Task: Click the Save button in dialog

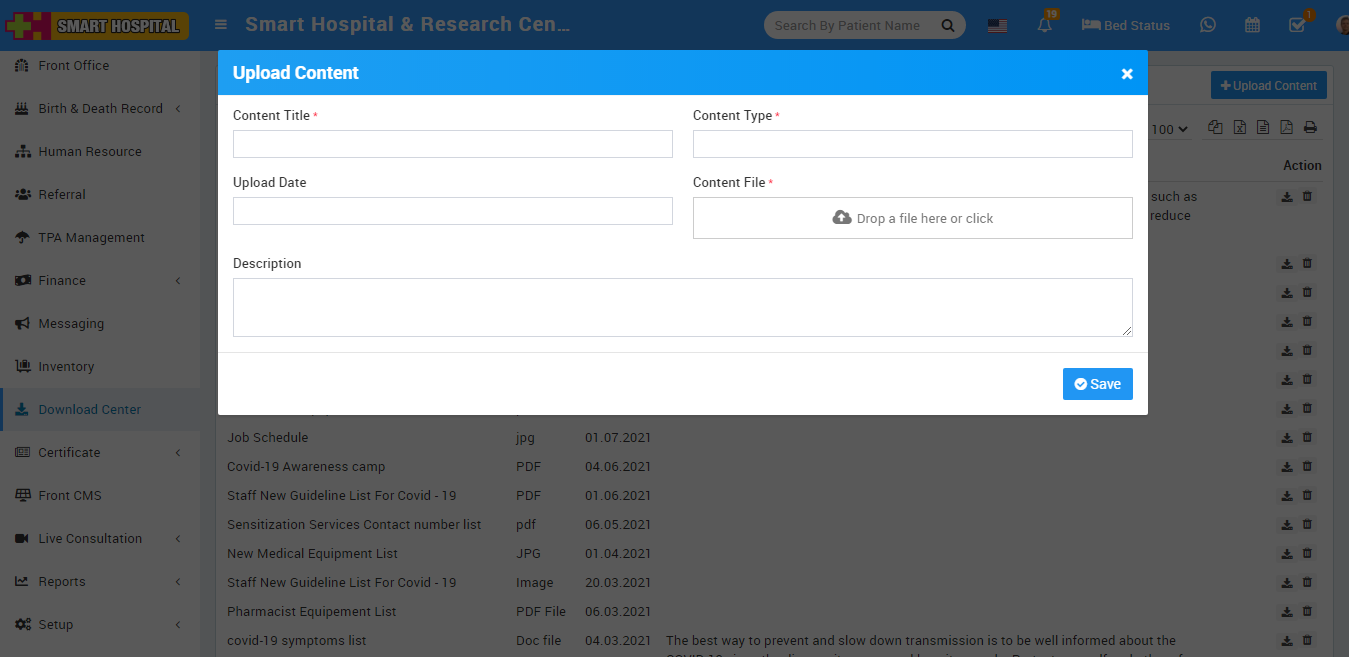Action: coord(1097,384)
